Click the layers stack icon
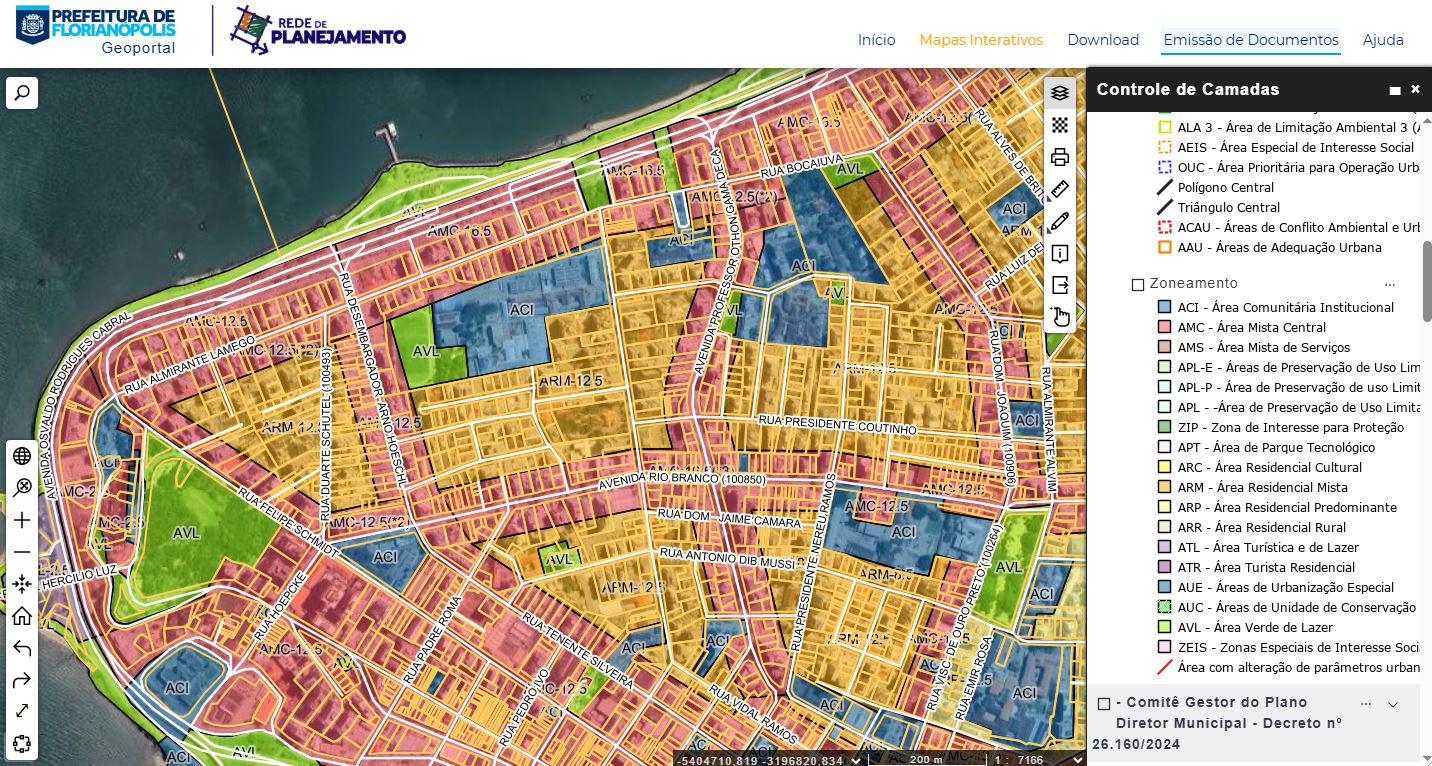The image size is (1432, 766). (1060, 93)
